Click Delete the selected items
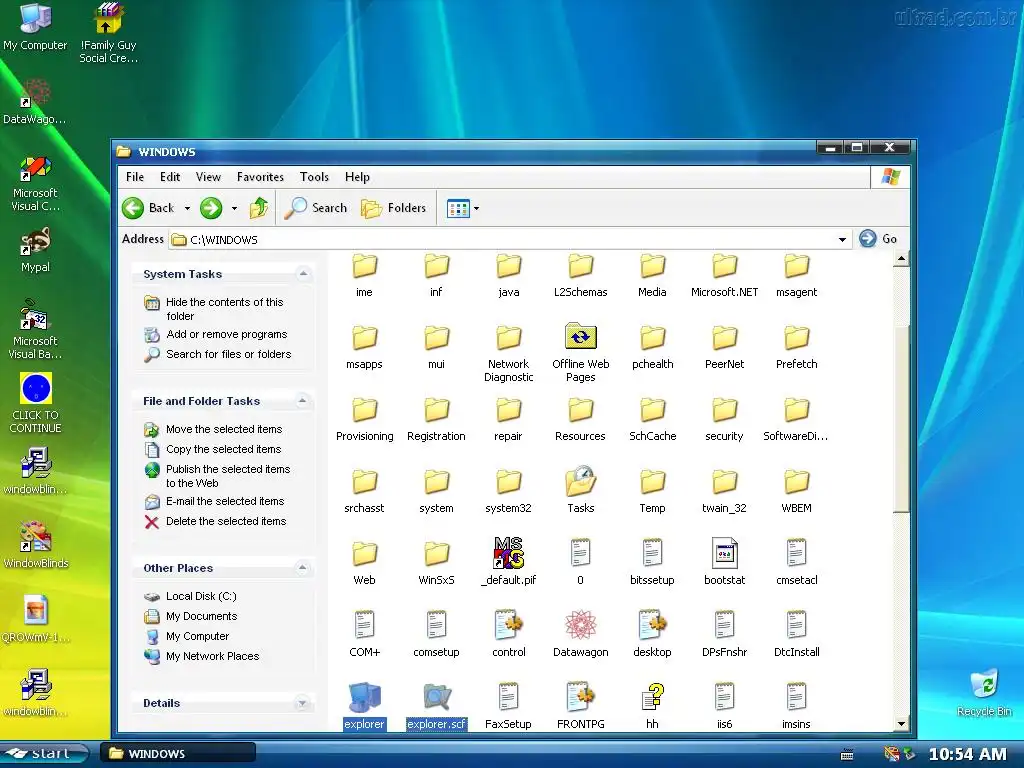This screenshot has height=768, width=1024. pyautogui.click(x=226, y=521)
